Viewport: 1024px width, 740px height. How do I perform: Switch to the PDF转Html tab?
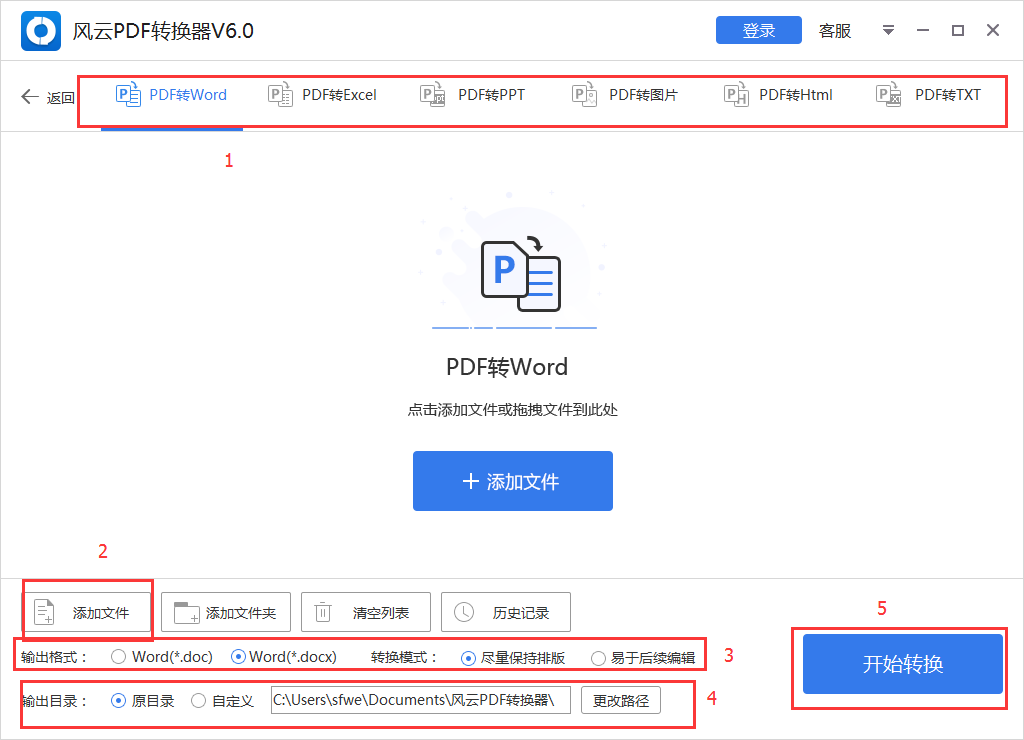click(x=778, y=95)
